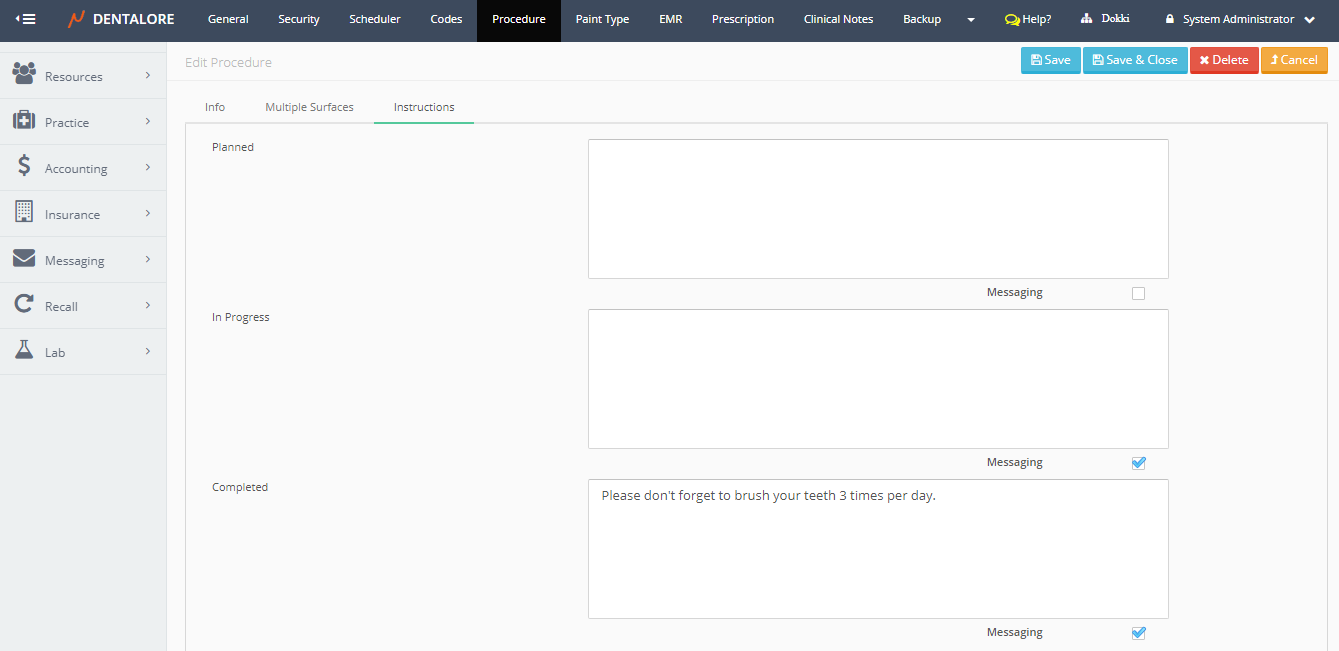Click the Recall refresh arrow icon
This screenshot has height=651, width=1339.
[24, 305]
